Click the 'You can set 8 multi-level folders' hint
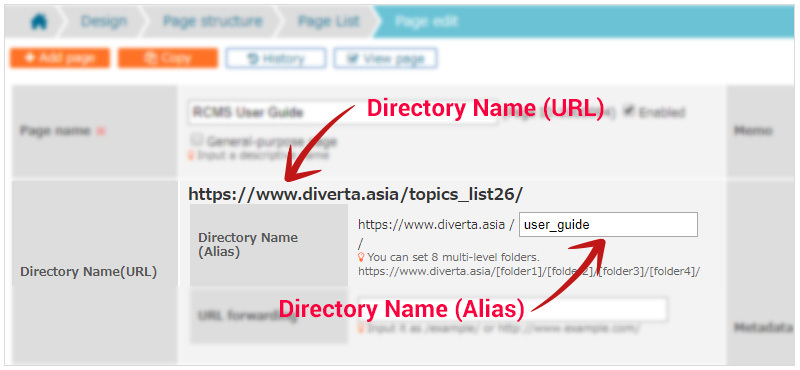 tap(454, 257)
